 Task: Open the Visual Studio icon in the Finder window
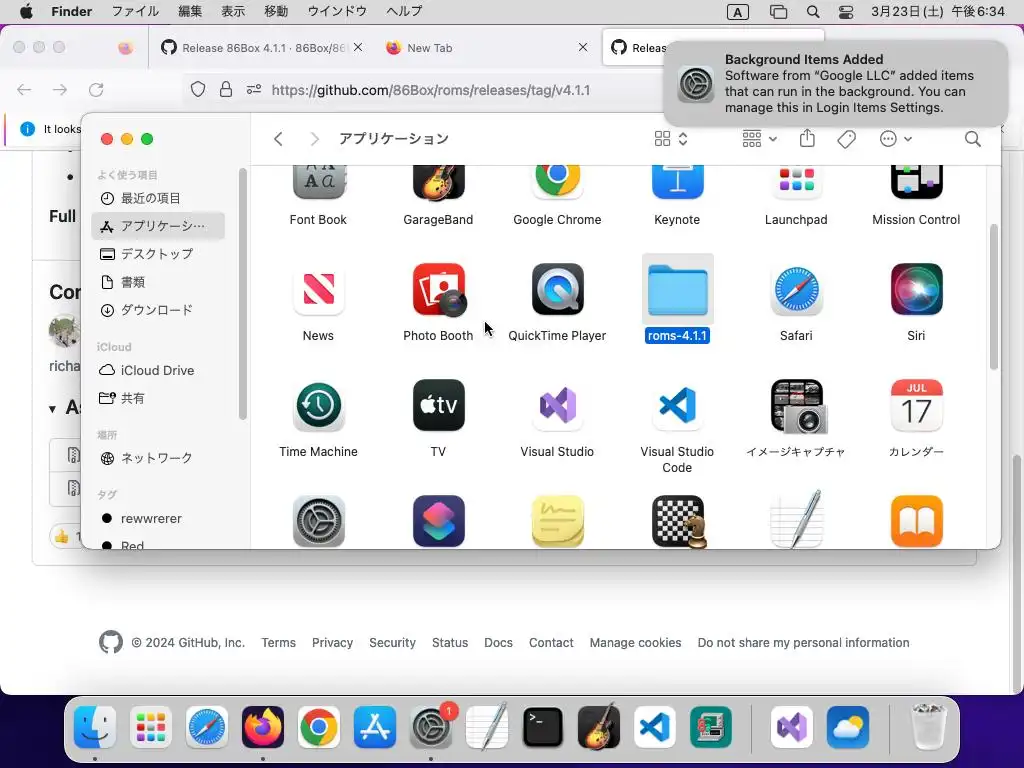tap(557, 406)
